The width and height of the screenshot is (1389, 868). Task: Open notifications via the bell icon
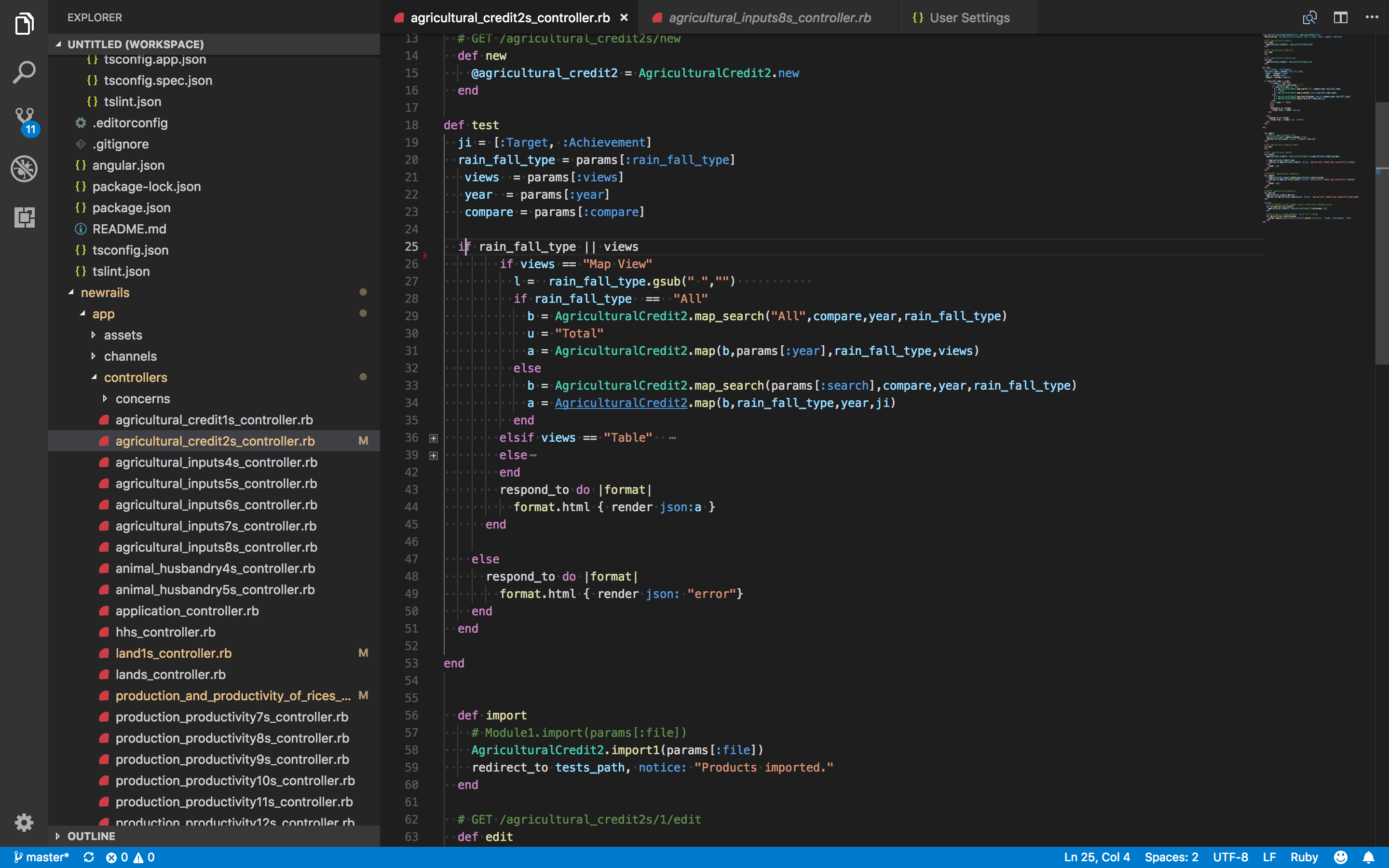click(1369, 857)
